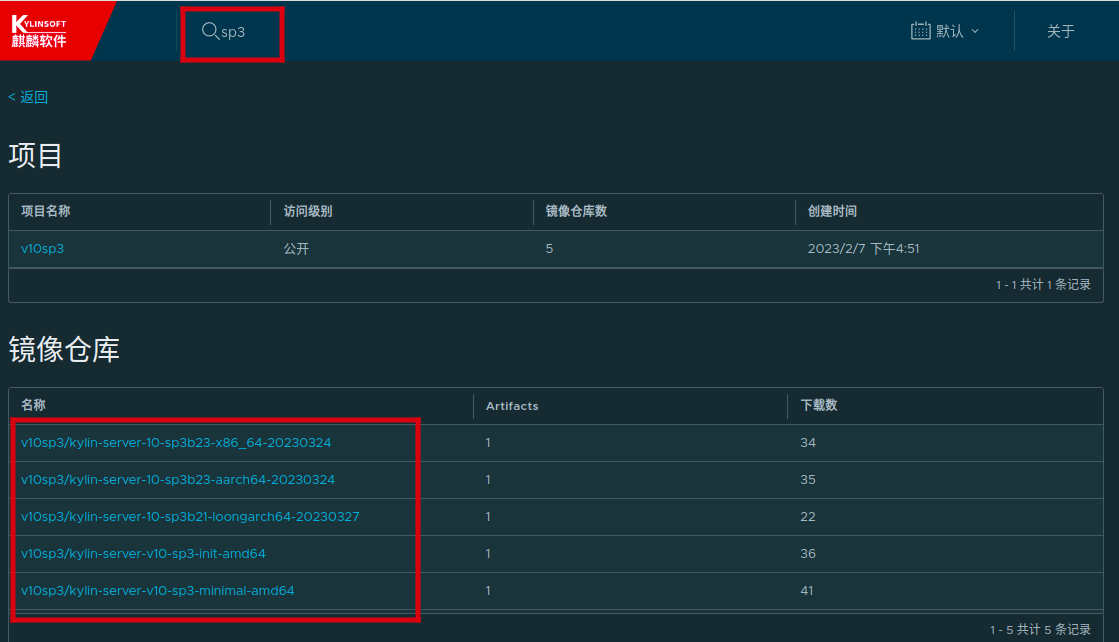Click the calendar icon beside 默认
This screenshot has height=642, width=1119.
[x=920, y=31]
